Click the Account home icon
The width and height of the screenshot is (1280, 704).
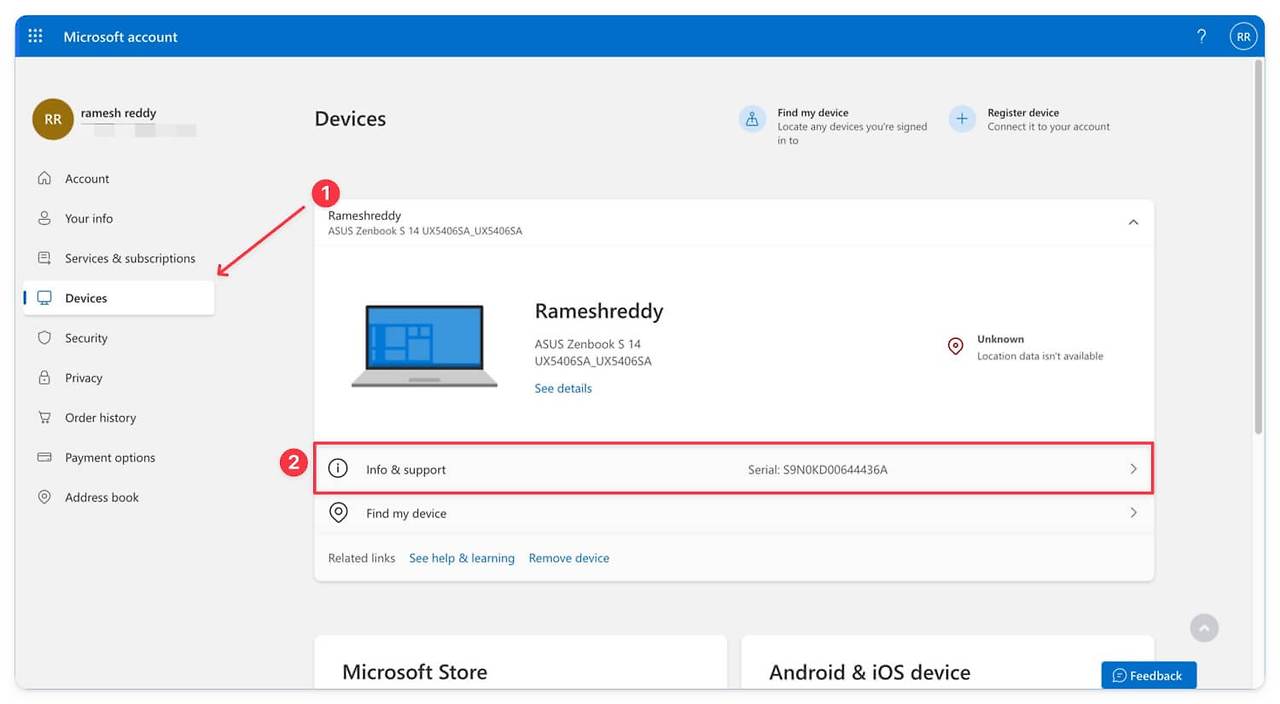[44, 178]
